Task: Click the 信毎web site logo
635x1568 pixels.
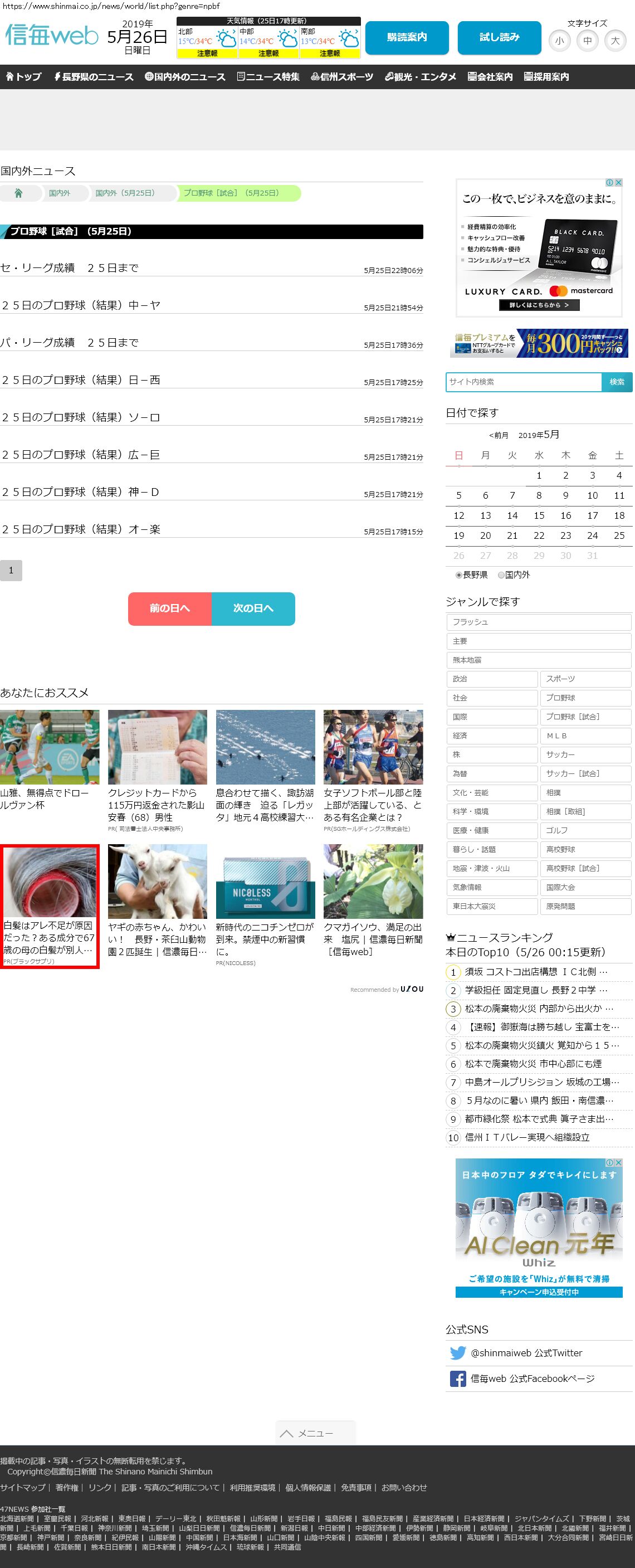Action: 52,35
